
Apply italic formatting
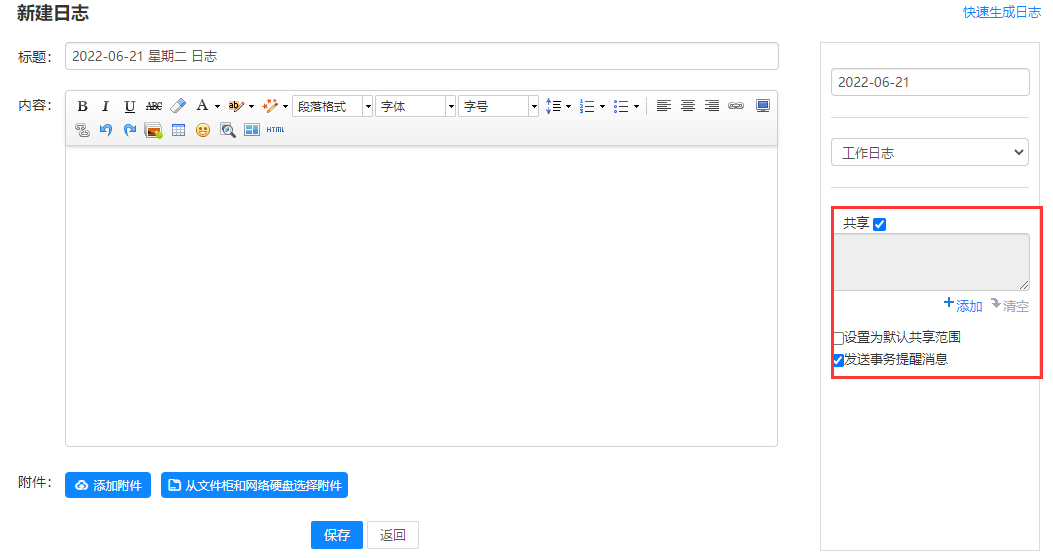tap(106, 106)
